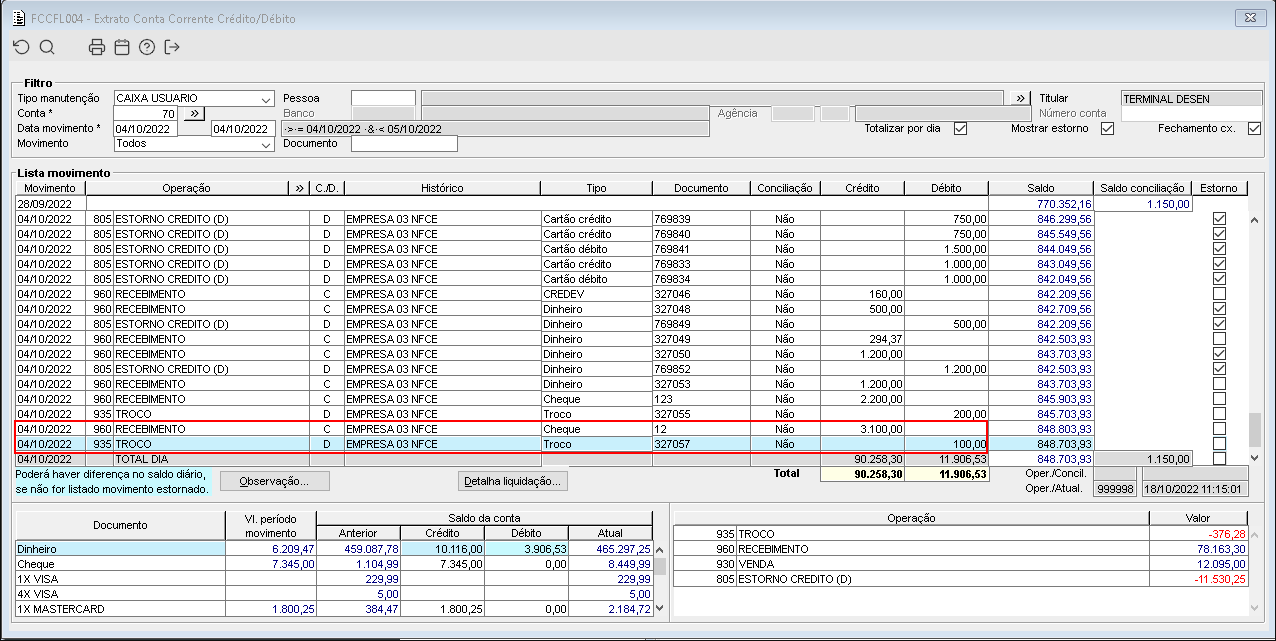This screenshot has height=641, width=1276.
Task: Click the undo/refresh arrow toolbar icon
Action: pos(21,47)
